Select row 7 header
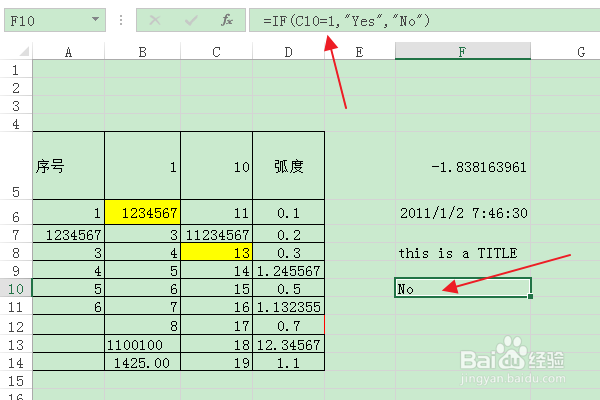This screenshot has width=600, height=400. [16, 234]
